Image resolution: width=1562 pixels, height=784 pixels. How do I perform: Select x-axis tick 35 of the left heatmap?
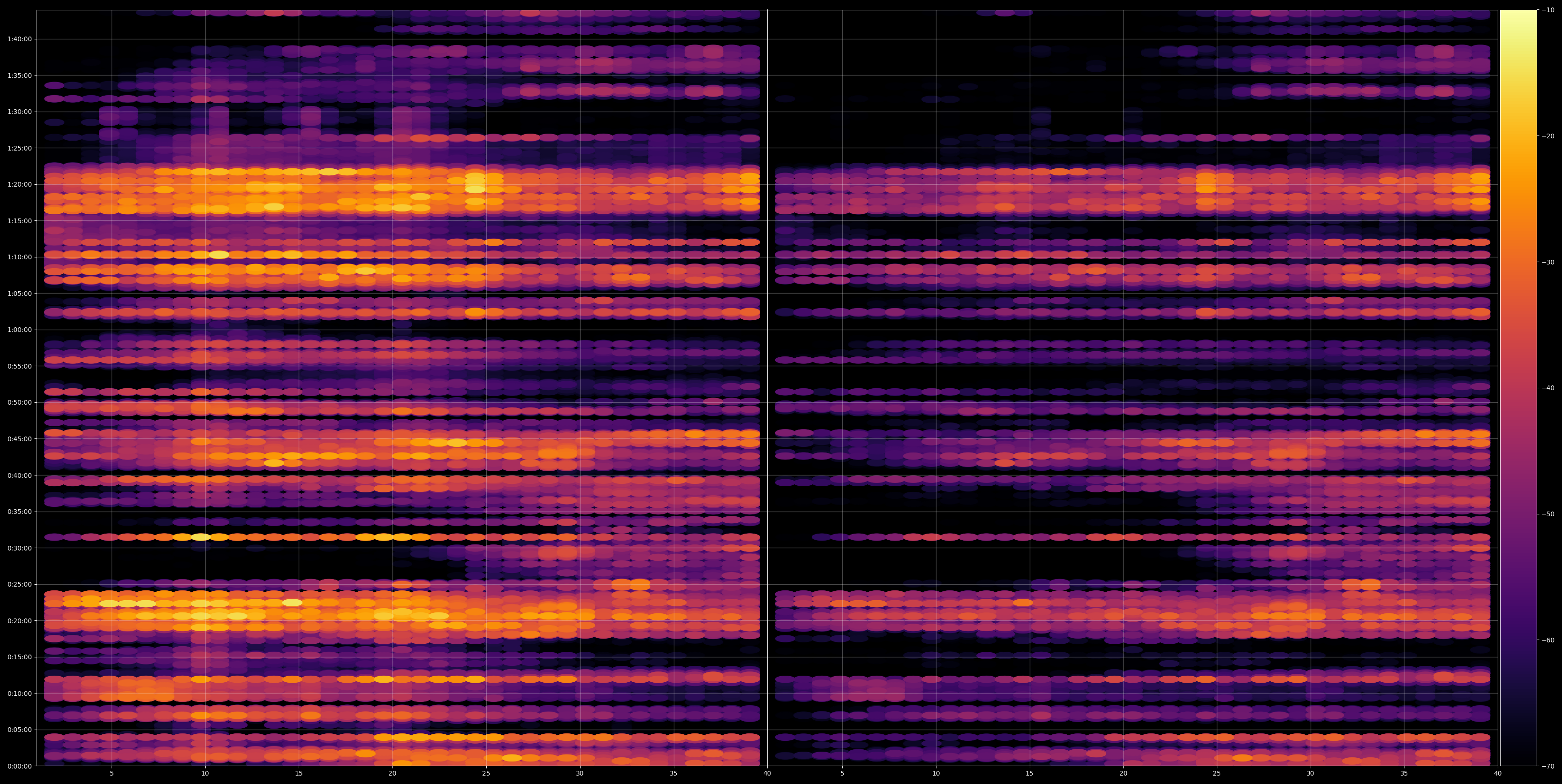click(674, 774)
